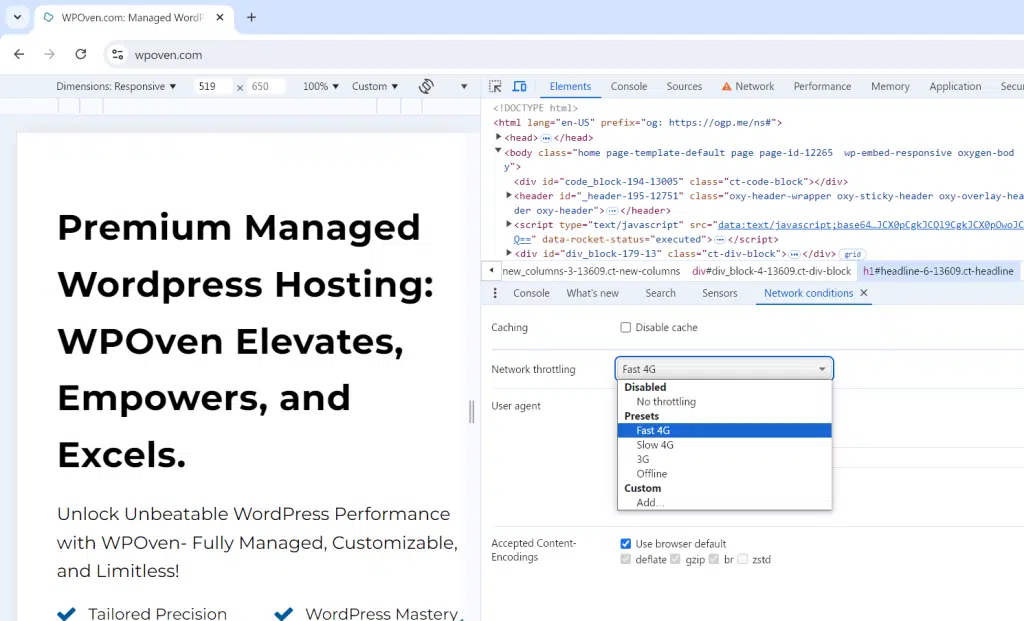Click the inspect element picker icon
The height and width of the screenshot is (621, 1024).
[x=496, y=87]
